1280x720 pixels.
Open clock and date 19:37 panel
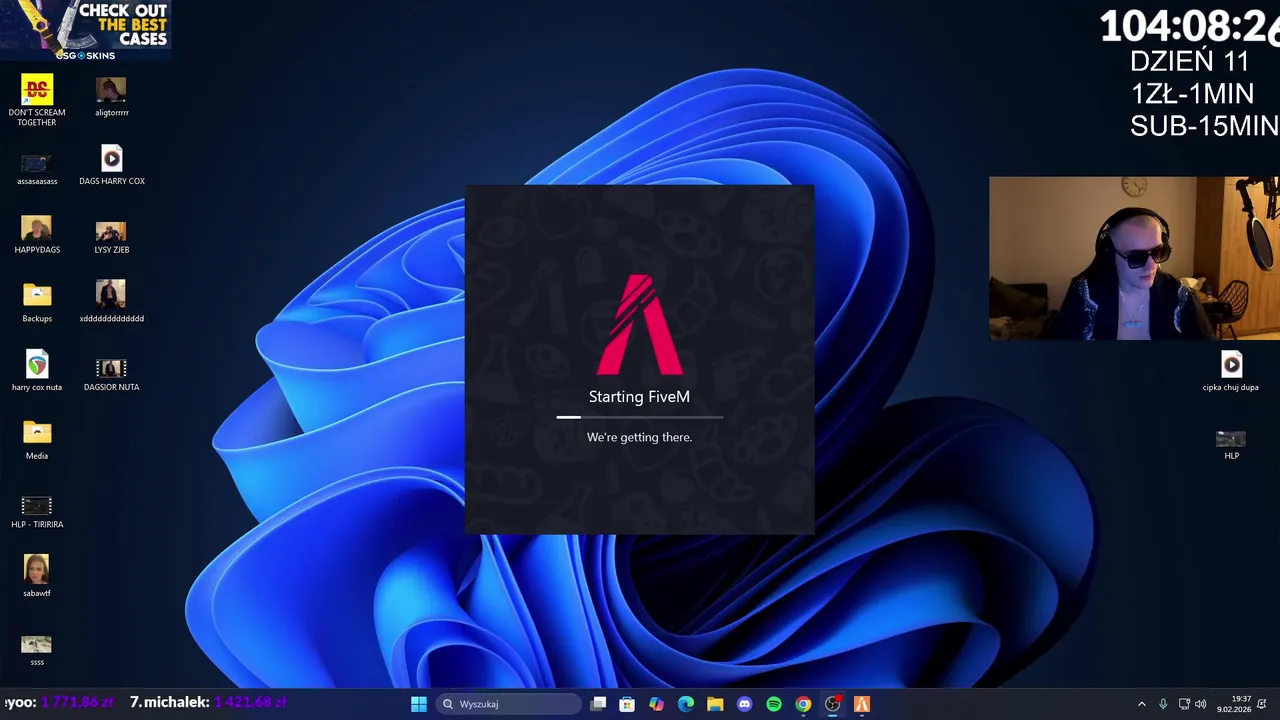pos(1234,704)
